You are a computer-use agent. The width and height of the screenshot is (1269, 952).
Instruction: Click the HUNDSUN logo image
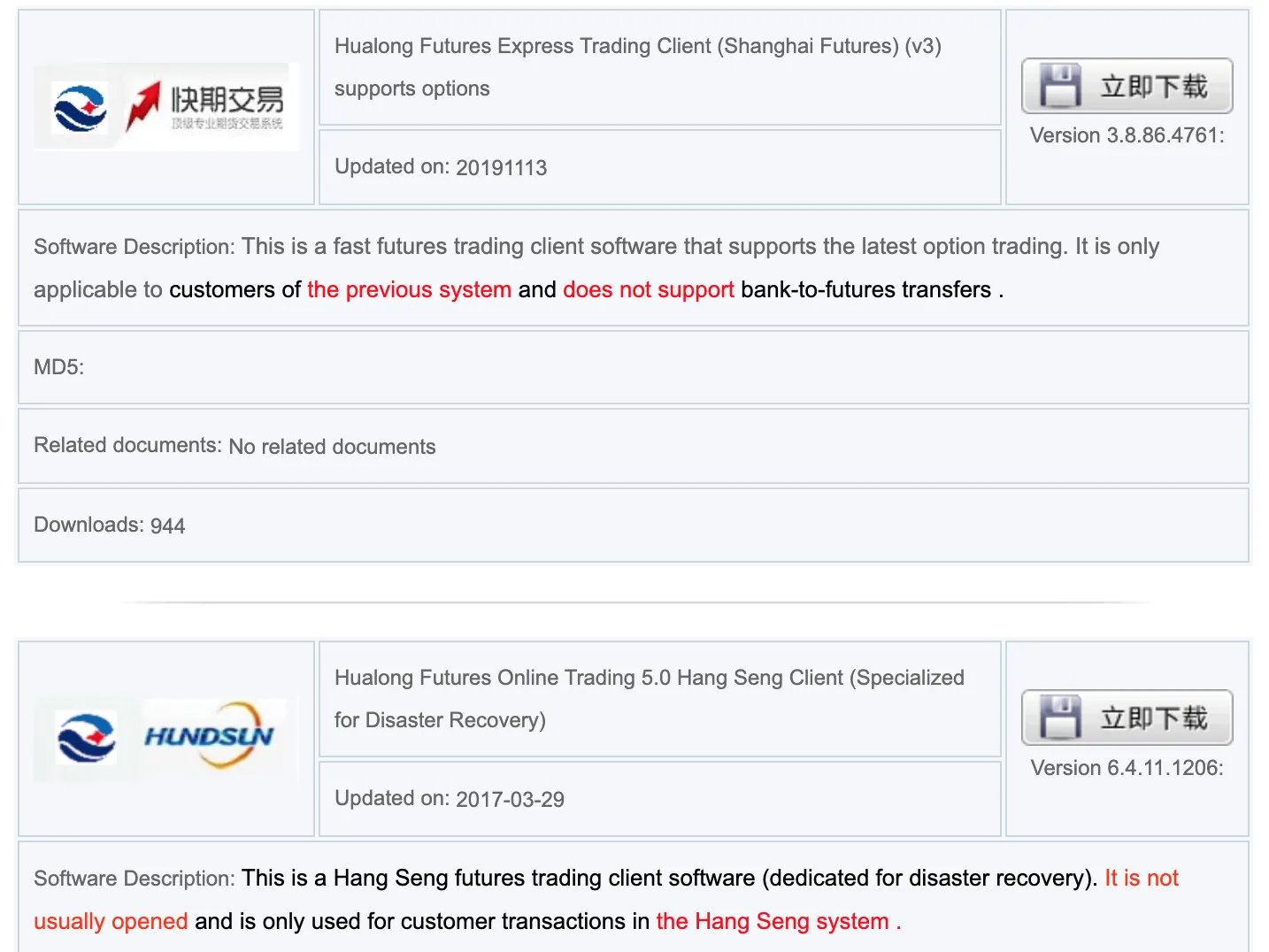(209, 735)
